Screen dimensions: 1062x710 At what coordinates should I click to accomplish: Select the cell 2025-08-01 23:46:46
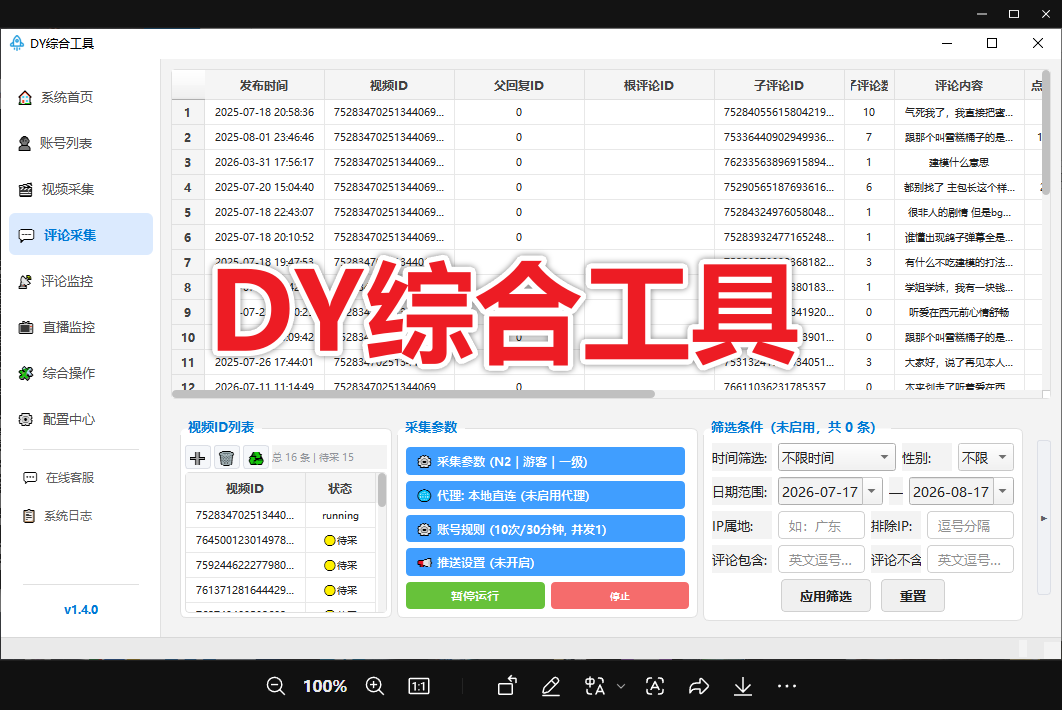pyautogui.click(x=264, y=138)
